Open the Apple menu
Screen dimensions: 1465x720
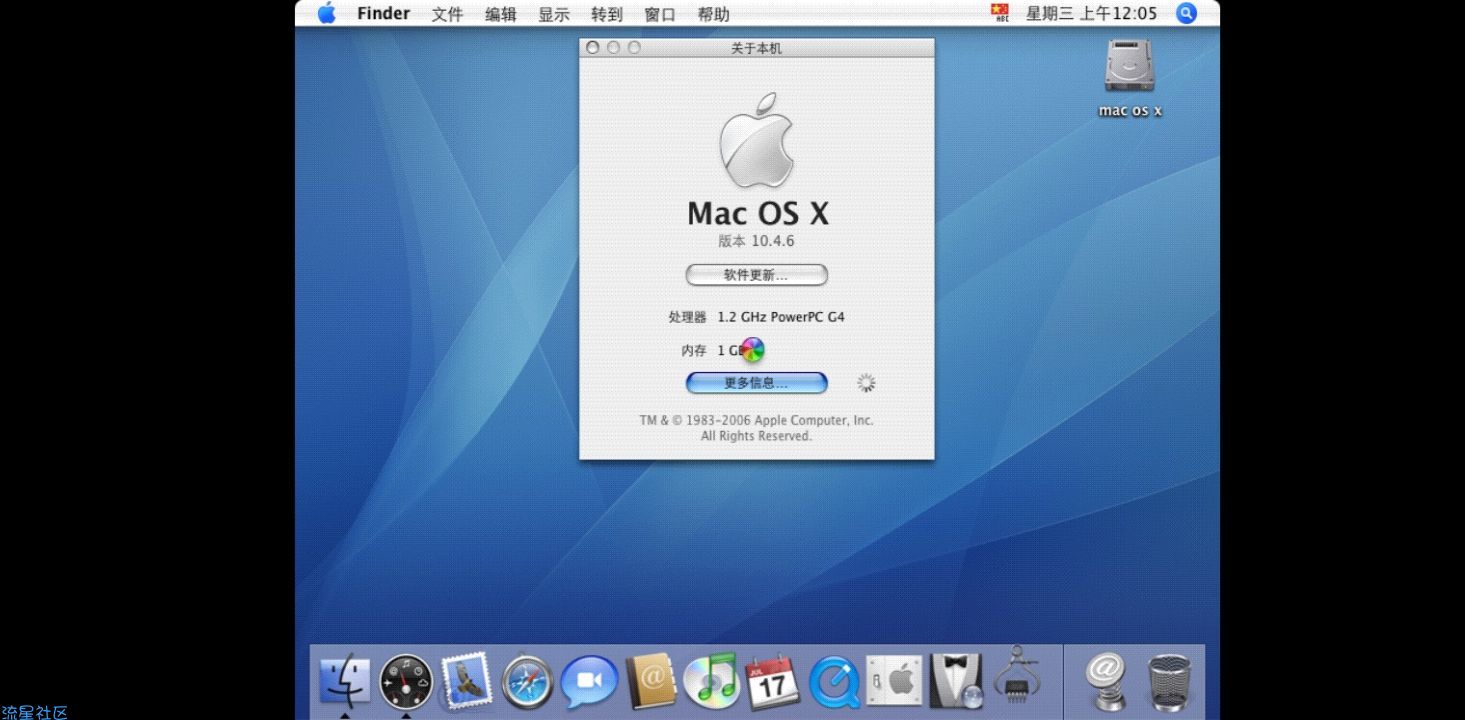tap(327, 13)
